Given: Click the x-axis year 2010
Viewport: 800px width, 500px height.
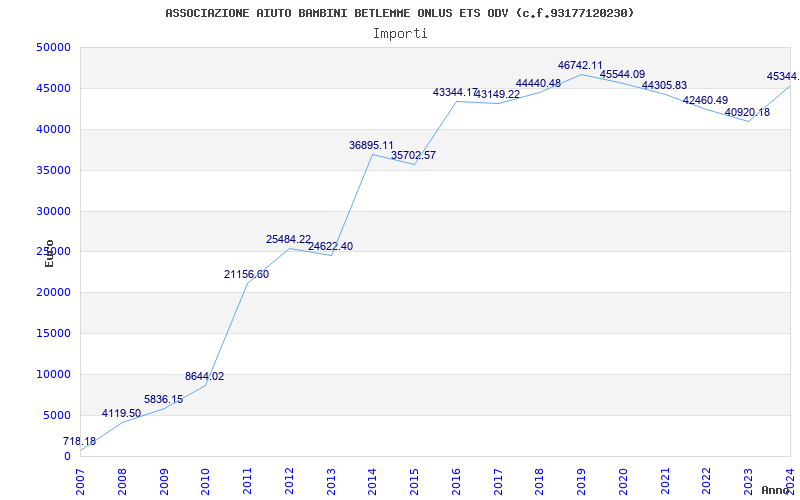Looking at the screenshot, I should [x=206, y=482].
